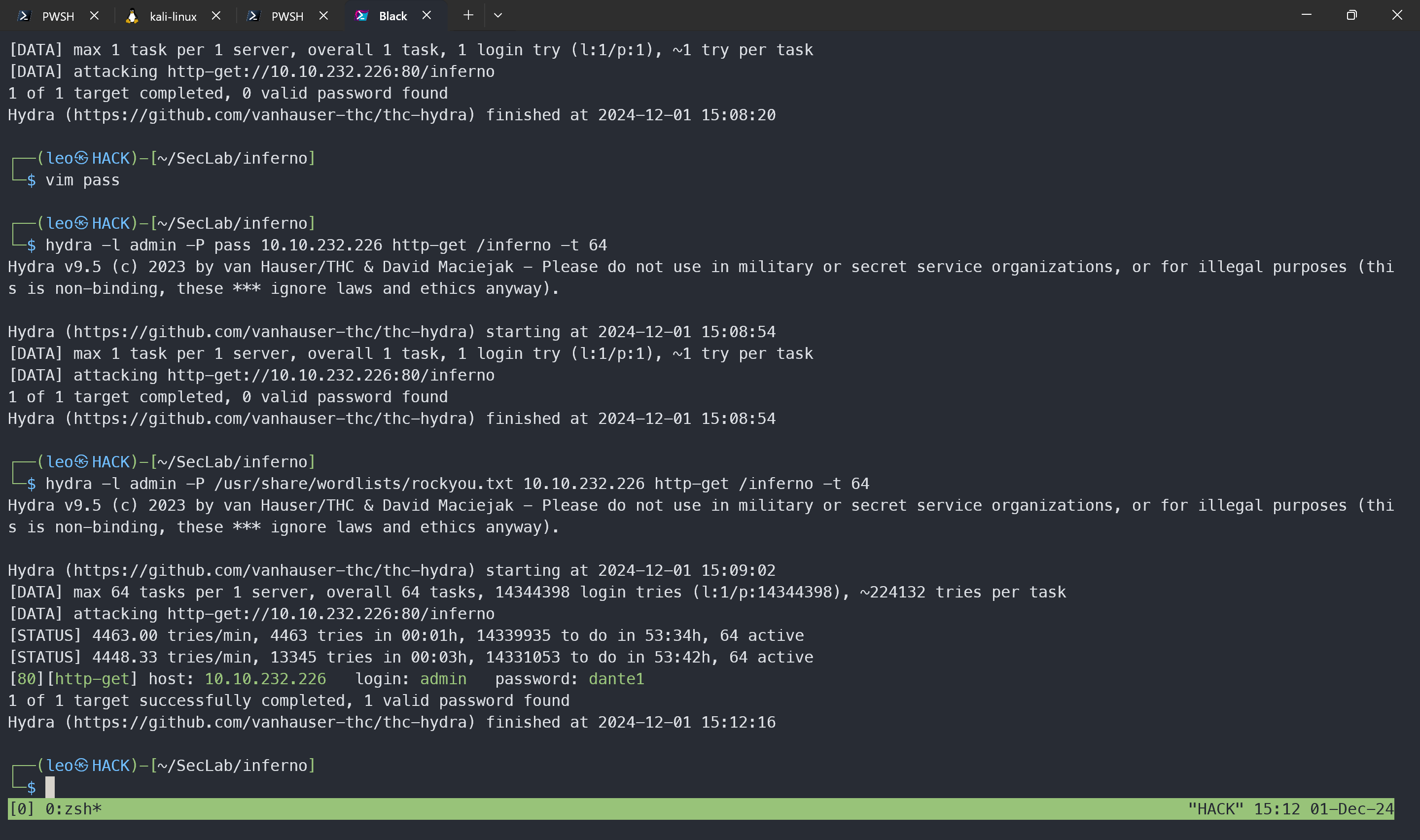Open a new terminal tab with plus

(468, 15)
